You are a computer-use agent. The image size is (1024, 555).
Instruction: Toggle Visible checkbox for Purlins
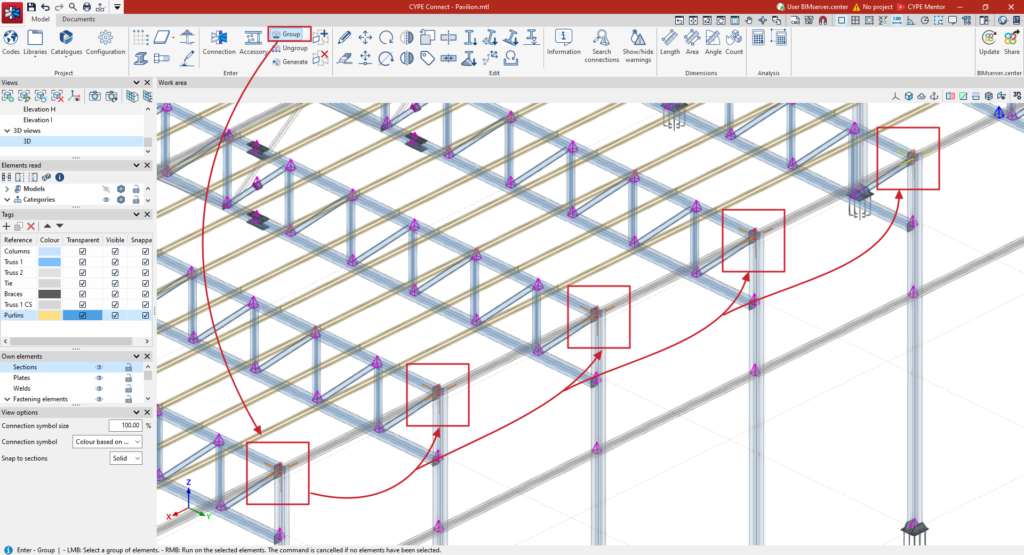point(115,315)
